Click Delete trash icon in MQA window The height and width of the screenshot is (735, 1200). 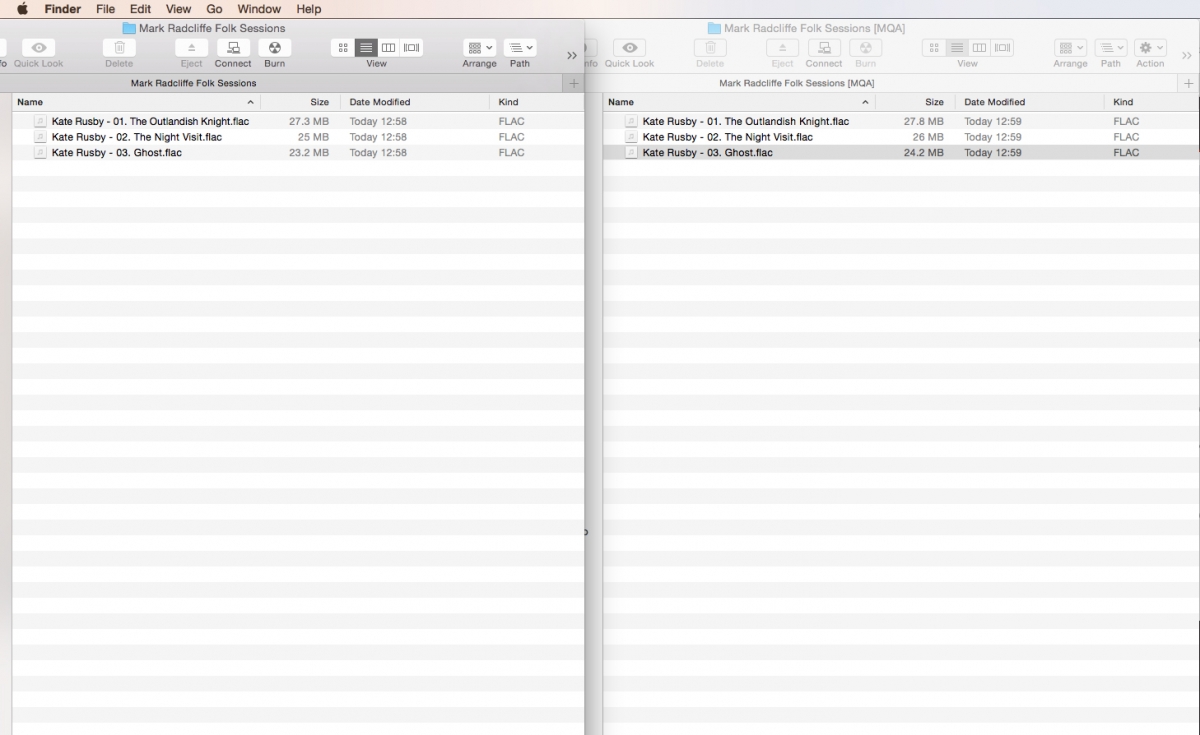pos(710,47)
